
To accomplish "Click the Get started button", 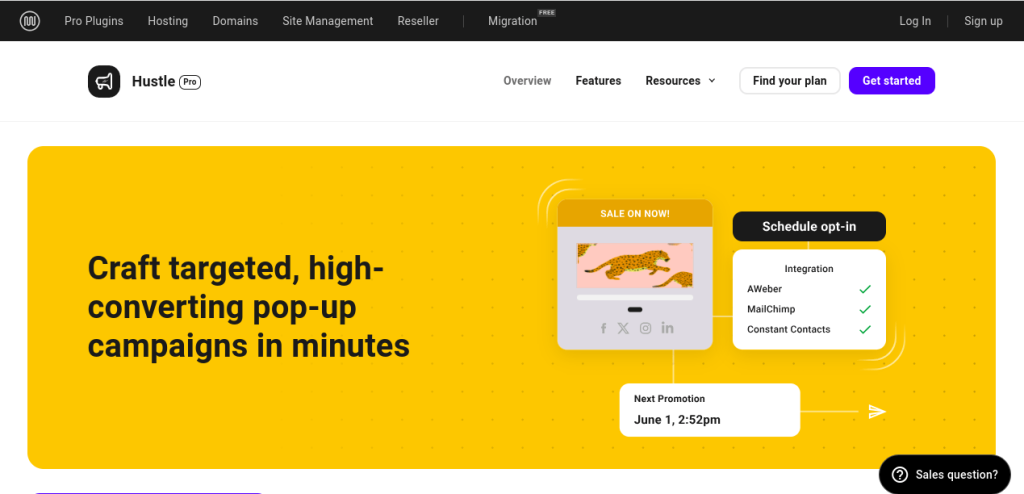I will pos(891,81).
